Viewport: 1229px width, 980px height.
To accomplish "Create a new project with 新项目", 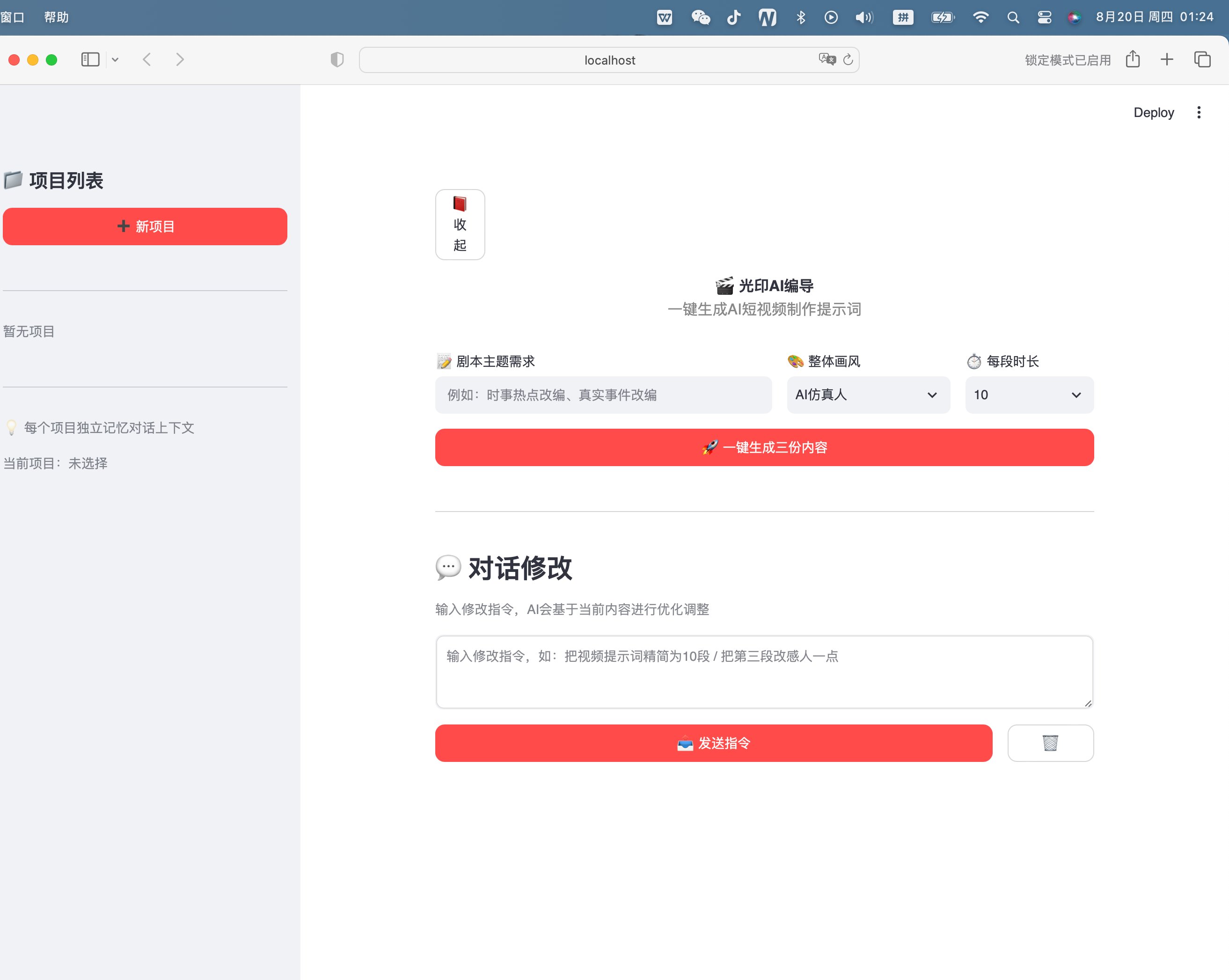I will (x=145, y=227).
